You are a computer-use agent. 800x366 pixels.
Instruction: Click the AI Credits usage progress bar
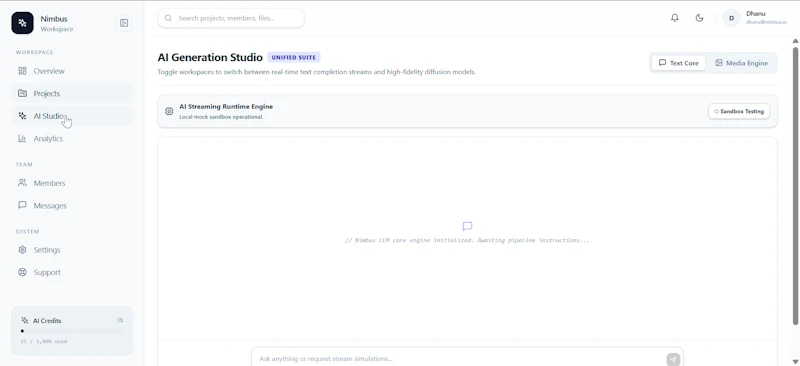click(x=72, y=331)
